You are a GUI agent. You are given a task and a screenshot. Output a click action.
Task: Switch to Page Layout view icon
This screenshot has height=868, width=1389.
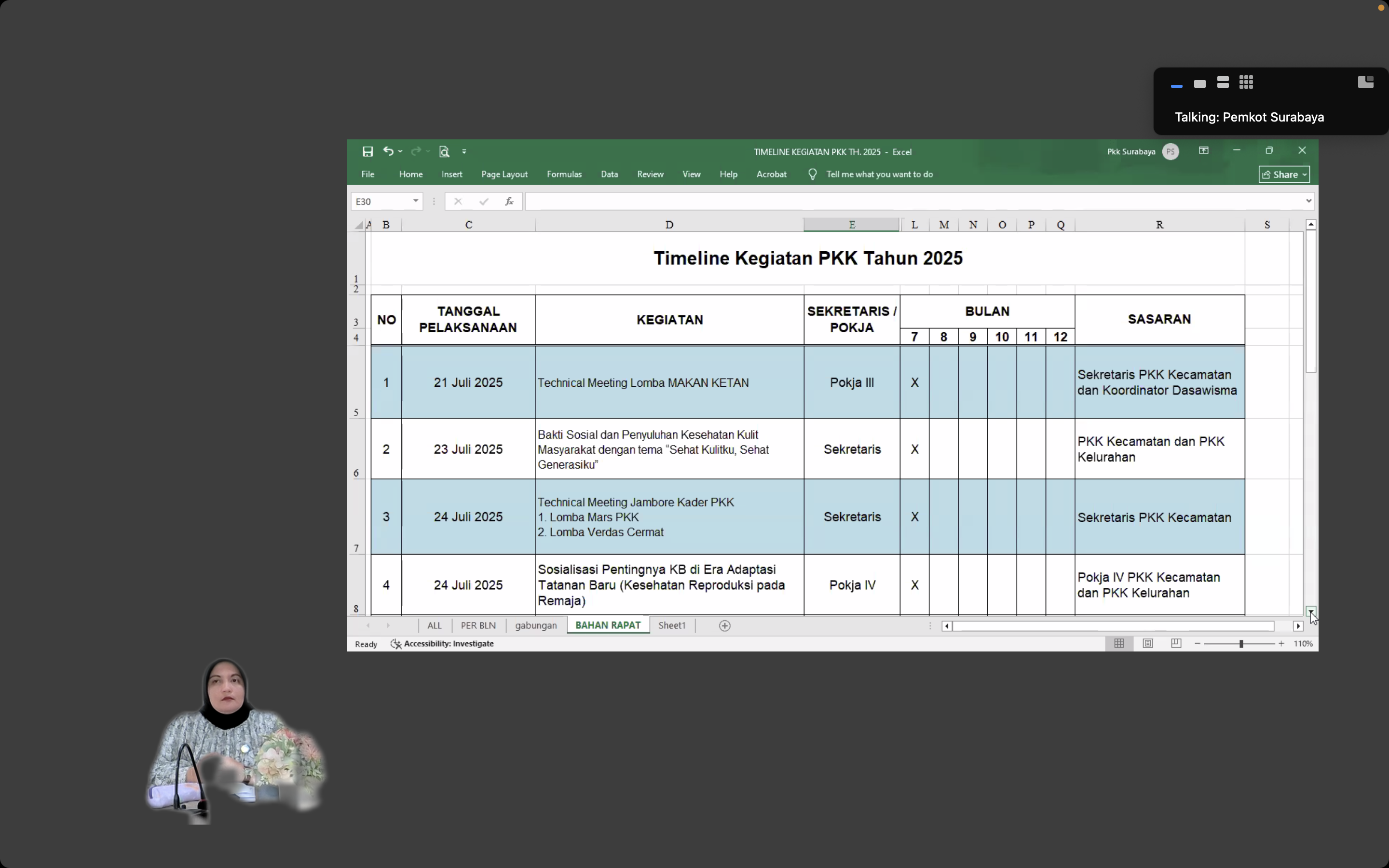[x=1148, y=644]
